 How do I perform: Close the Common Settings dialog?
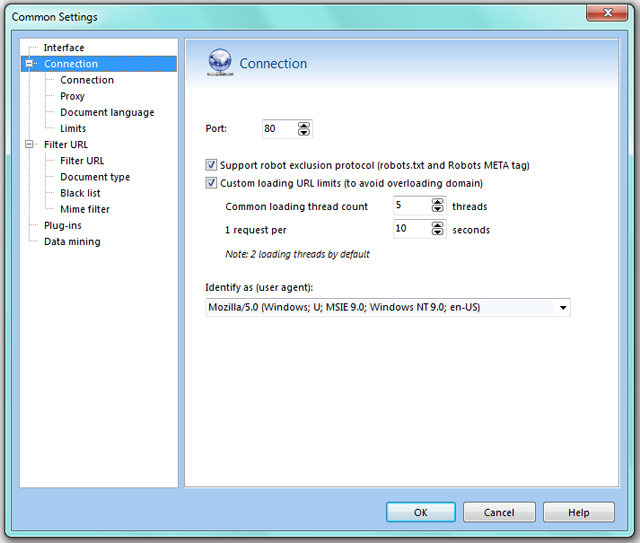click(607, 13)
